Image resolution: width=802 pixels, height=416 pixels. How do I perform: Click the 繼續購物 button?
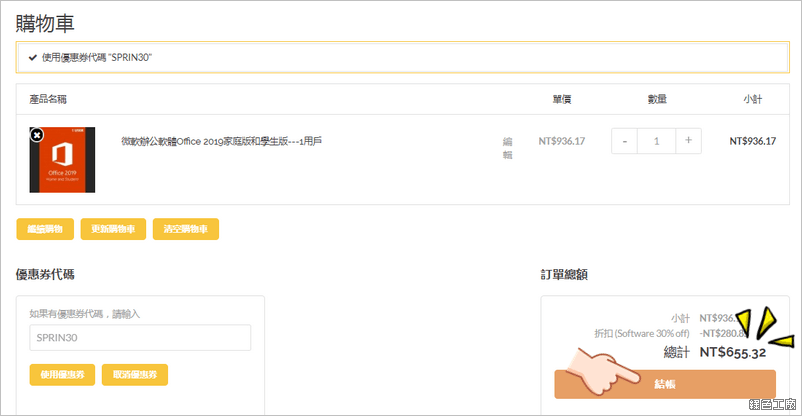pos(45,229)
